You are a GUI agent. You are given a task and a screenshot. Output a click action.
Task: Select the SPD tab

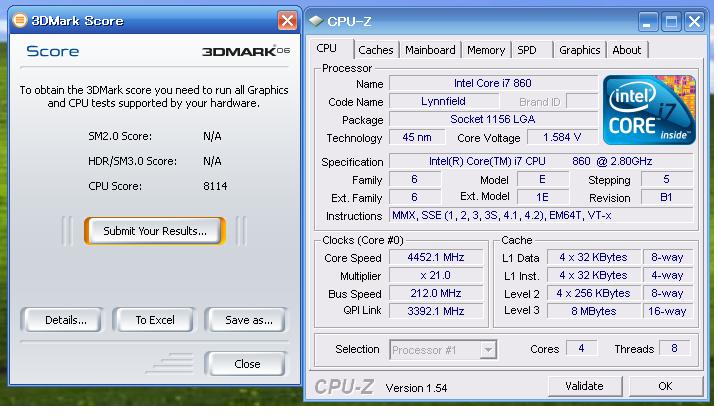coord(527,50)
